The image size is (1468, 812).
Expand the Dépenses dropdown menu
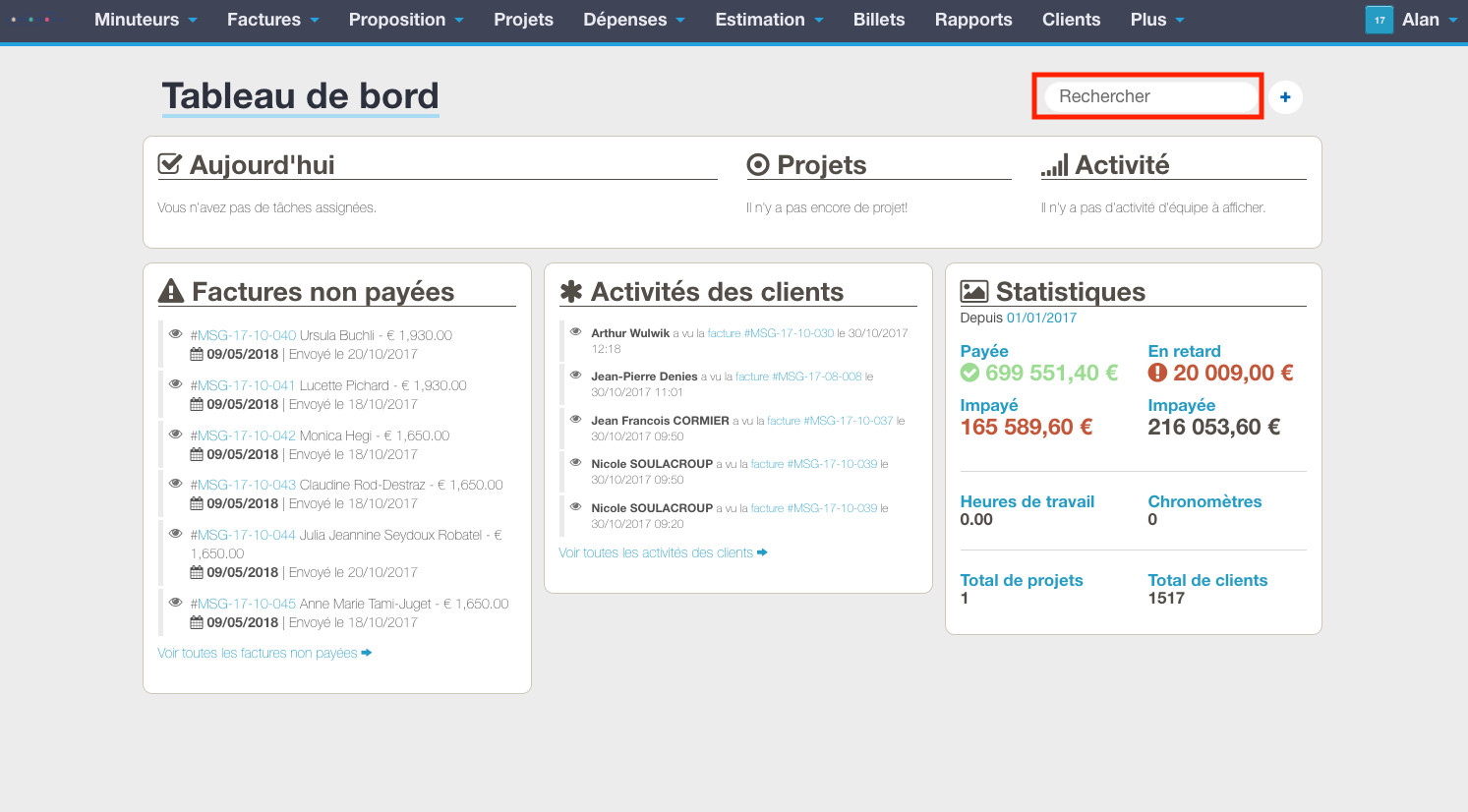click(634, 20)
